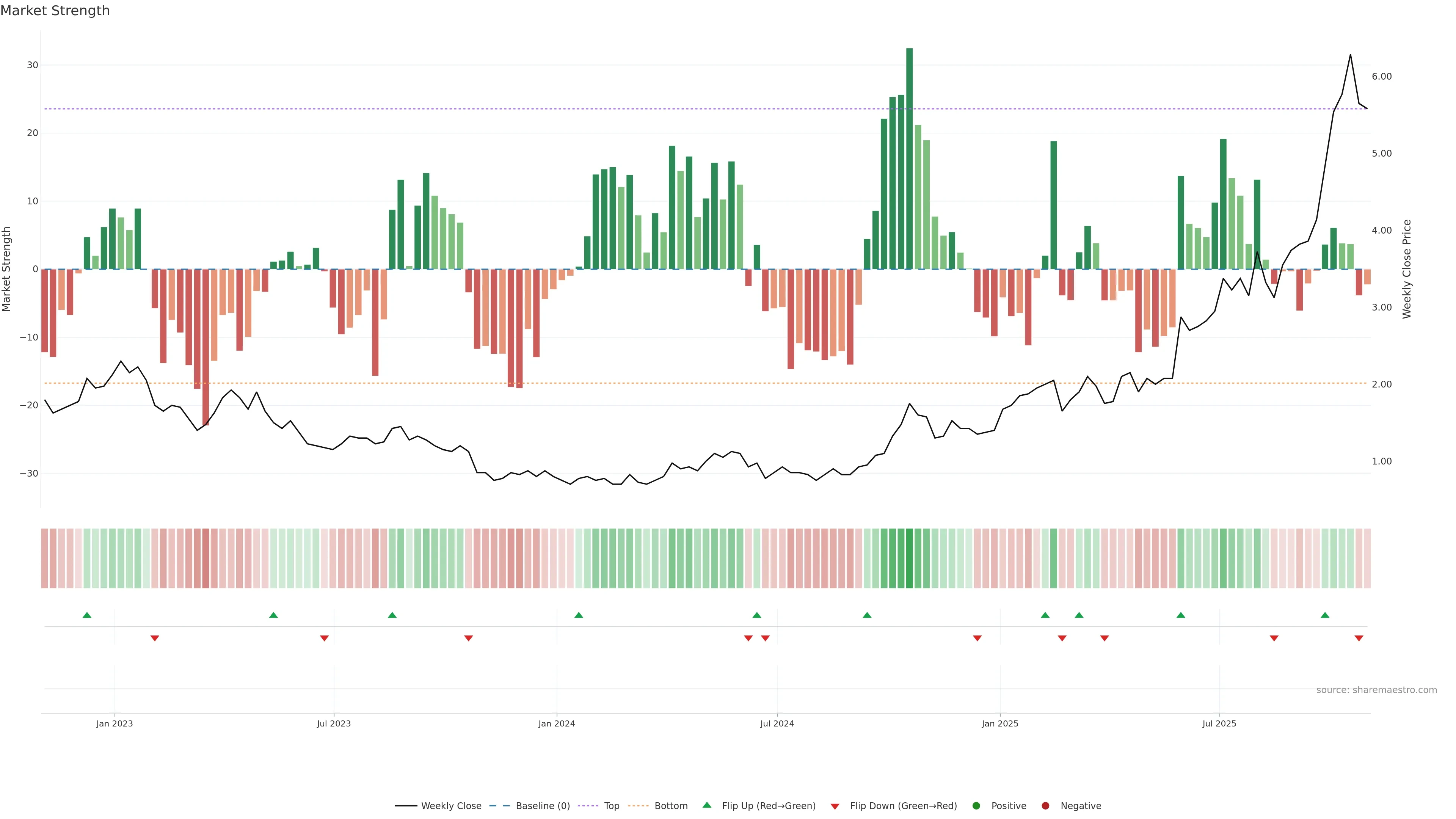The width and height of the screenshot is (1456, 819).
Task: Click the Flip Up green triangle legend icon
Action: tap(706, 805)
